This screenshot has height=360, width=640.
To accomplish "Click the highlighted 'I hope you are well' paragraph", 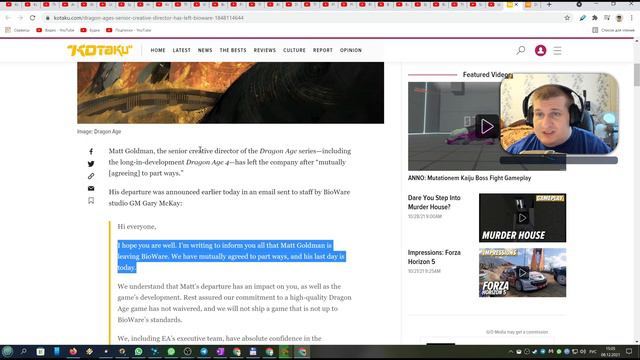I will coord(231,256).
